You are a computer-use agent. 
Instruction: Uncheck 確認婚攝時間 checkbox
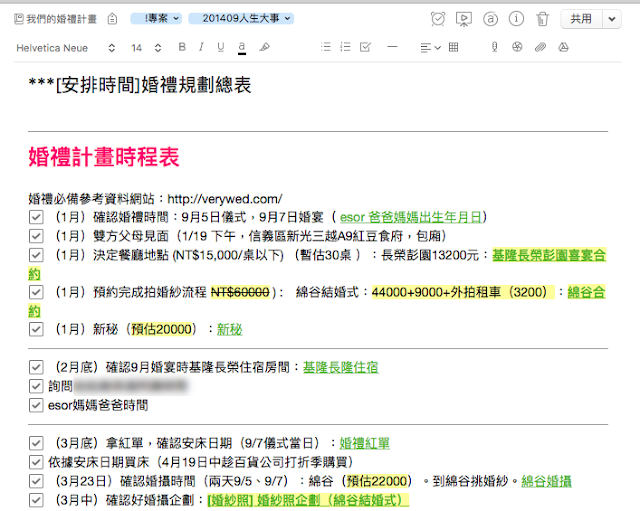pyautogui.click(x=36, y=482)
